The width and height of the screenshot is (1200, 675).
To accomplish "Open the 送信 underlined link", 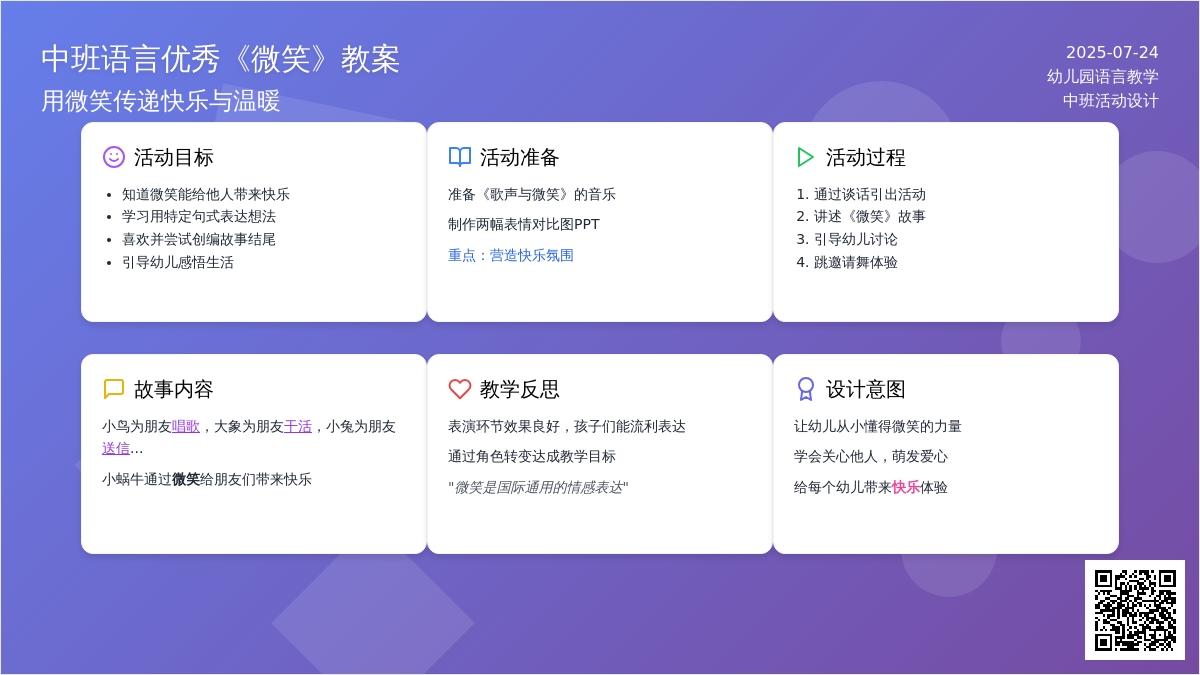I will [x=116, y=448].
